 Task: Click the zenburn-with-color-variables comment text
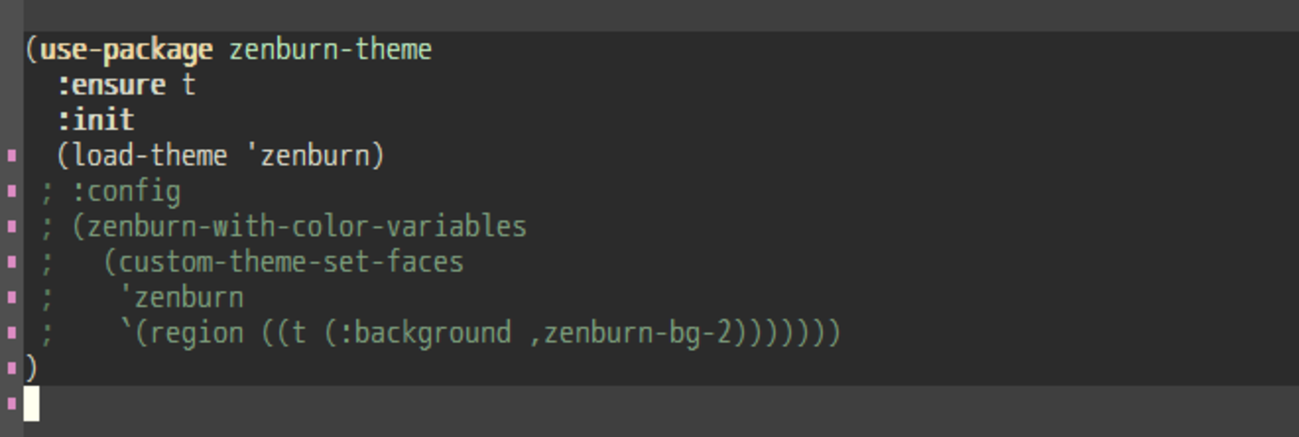306,227
